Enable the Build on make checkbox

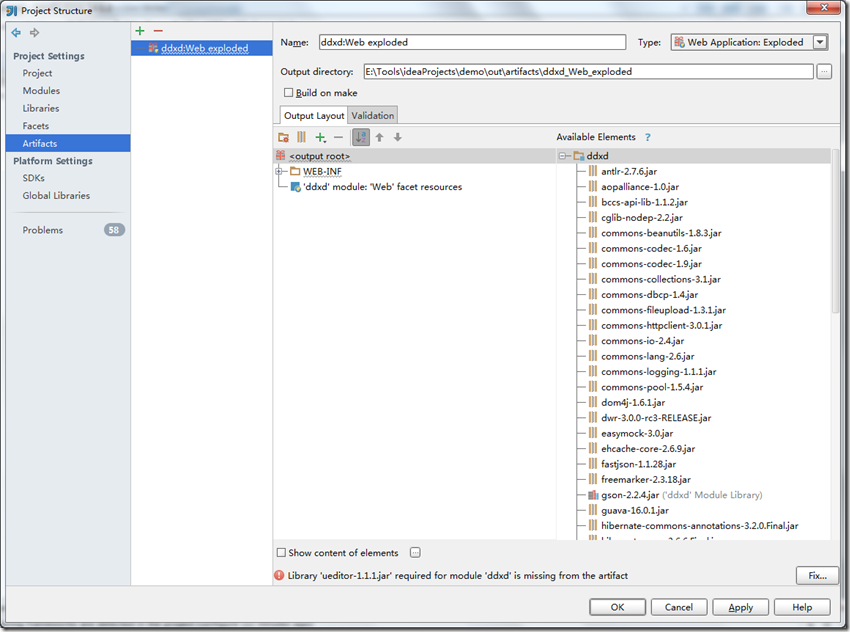(288, 92)
